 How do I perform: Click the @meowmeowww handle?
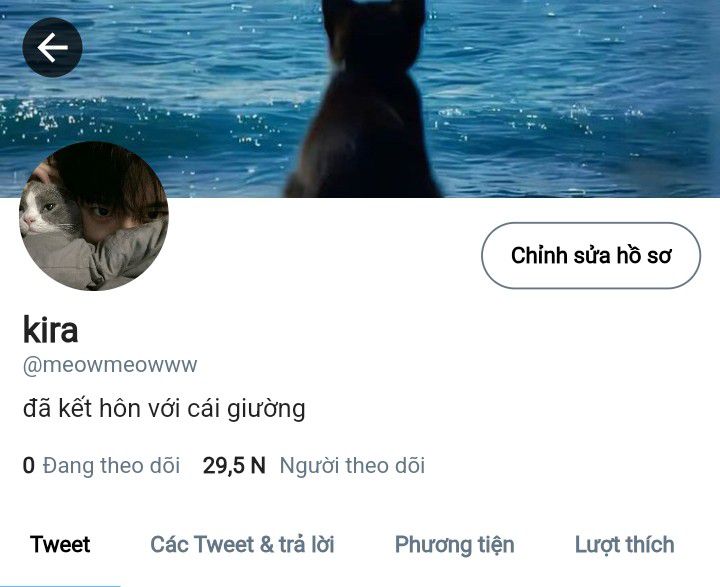110,365
